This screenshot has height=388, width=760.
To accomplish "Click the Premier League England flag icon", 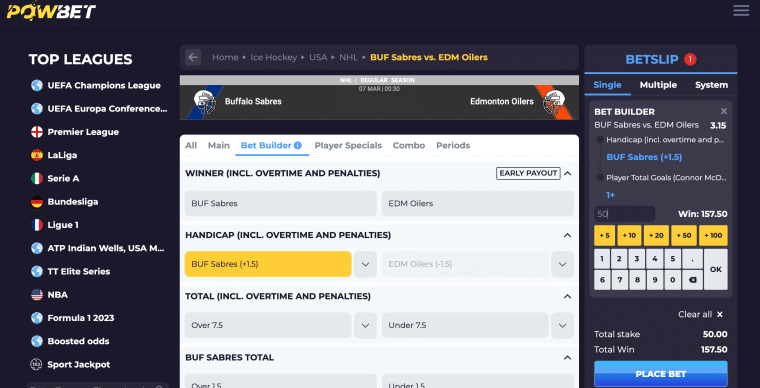I will click(x=37, y=132).
